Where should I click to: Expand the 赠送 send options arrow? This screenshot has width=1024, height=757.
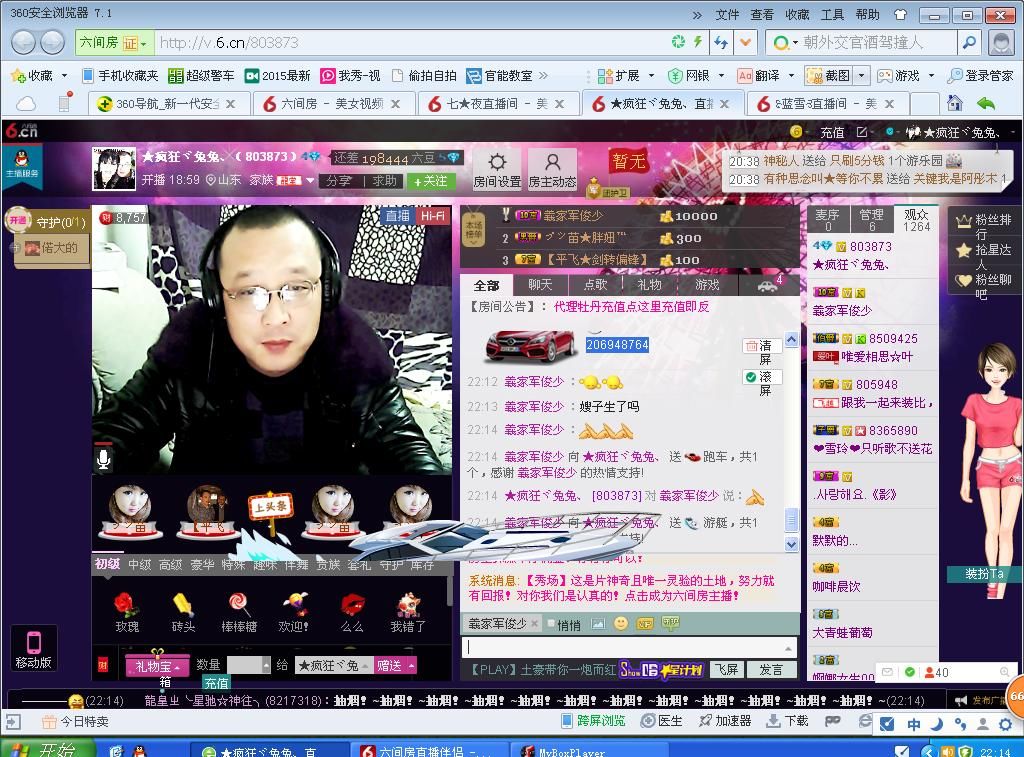click(x=411, y=665)
